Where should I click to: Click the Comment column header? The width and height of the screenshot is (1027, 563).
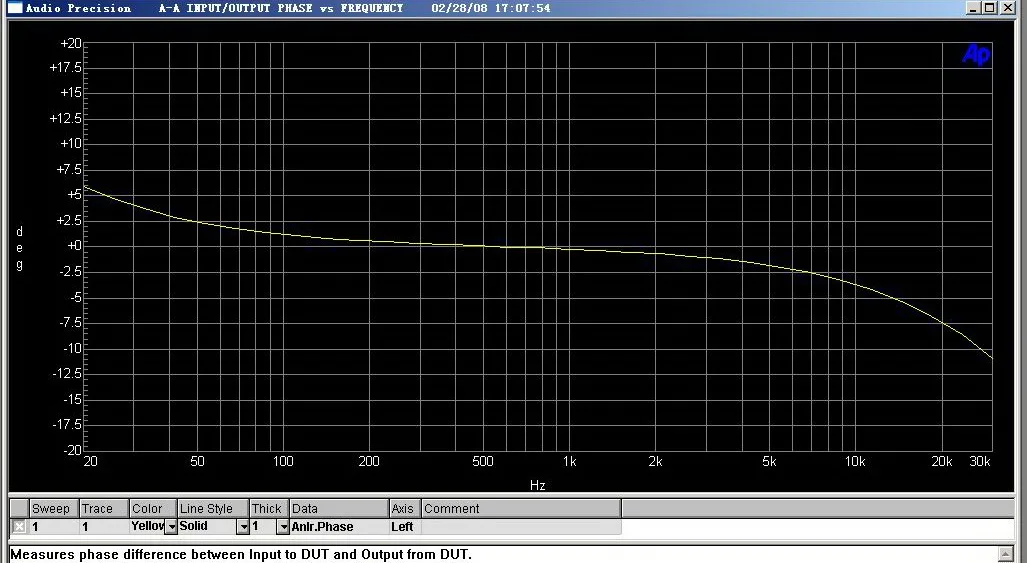pyautogui.click(x=521, y=509)
